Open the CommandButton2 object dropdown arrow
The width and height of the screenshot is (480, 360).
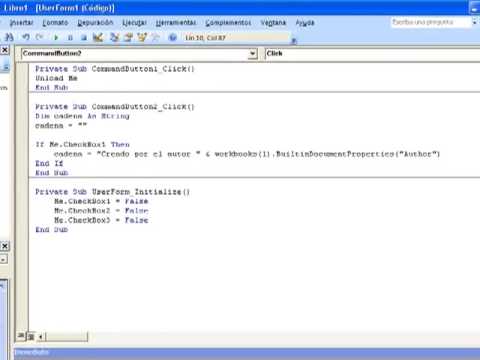click(x=253, y=53)
